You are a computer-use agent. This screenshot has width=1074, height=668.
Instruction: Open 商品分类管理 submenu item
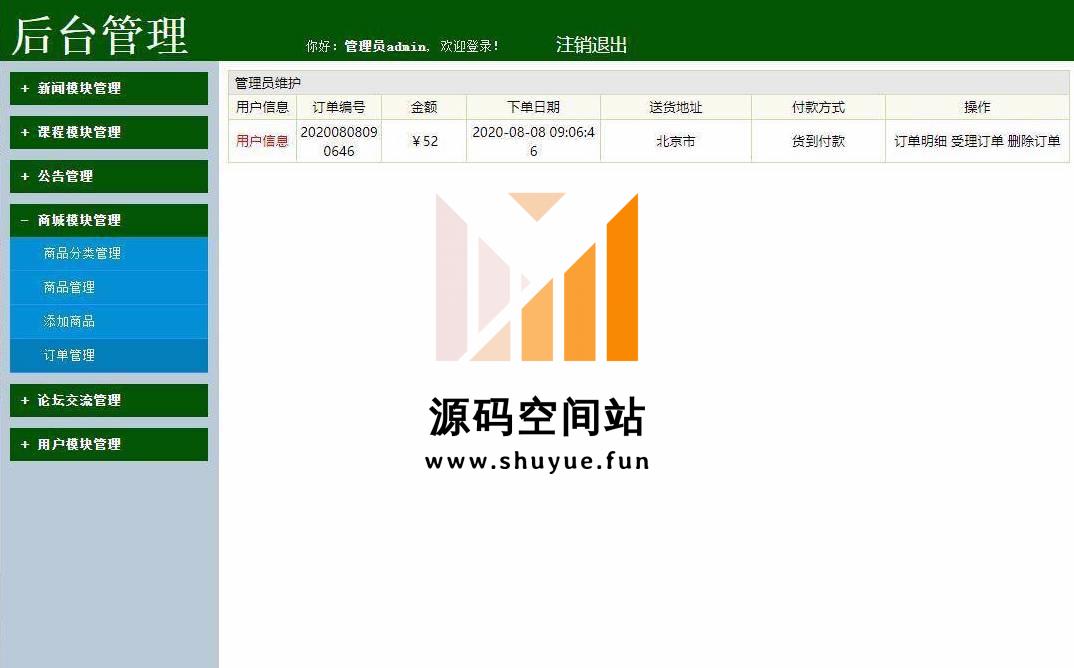pyautogui.click(x=109, y=253)
